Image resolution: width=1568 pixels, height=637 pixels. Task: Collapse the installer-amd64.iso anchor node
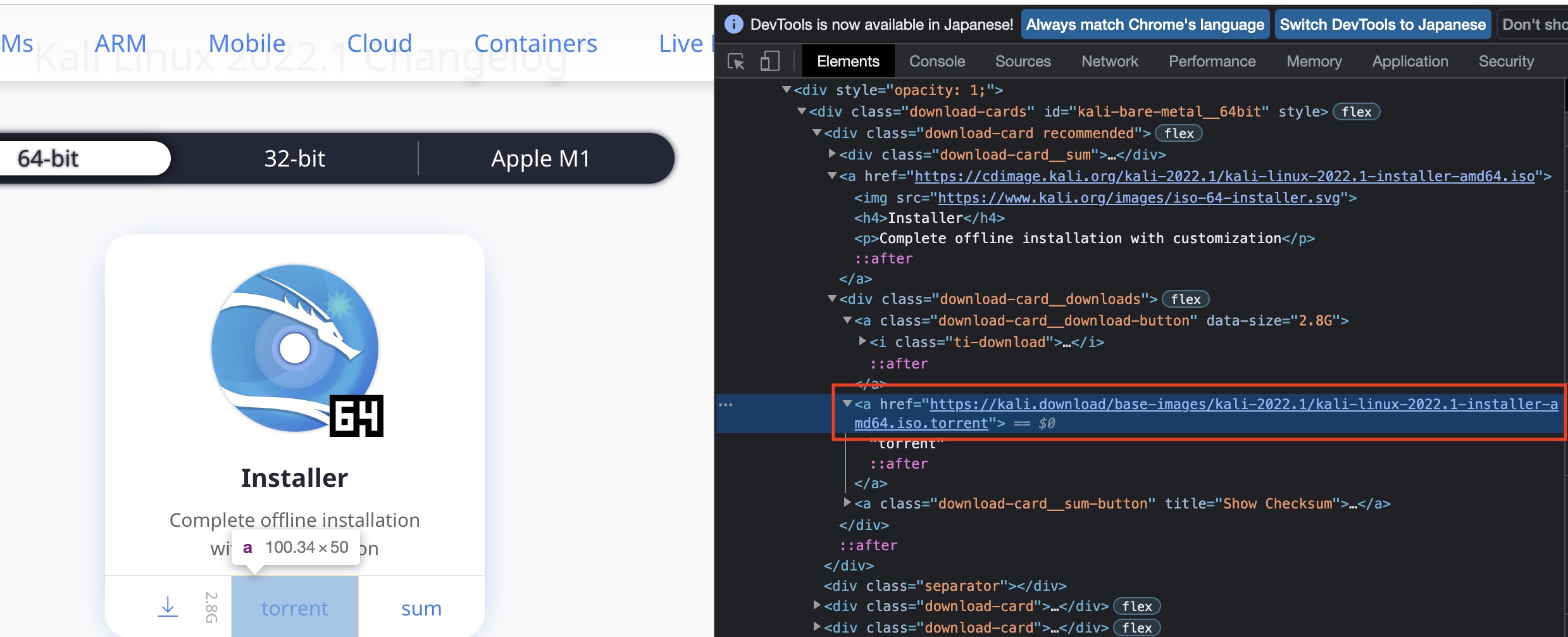point(832,176)
